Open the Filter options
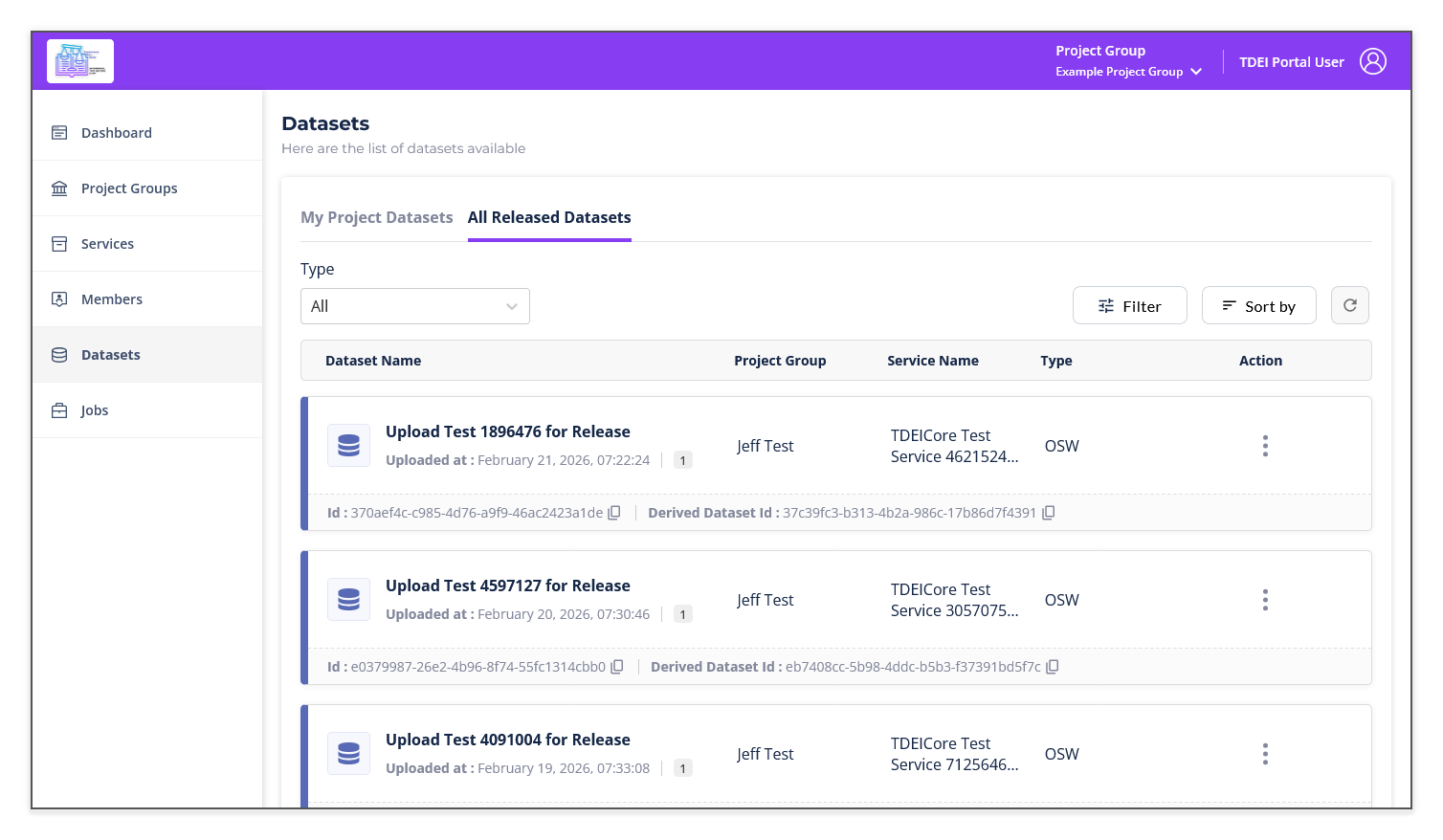This screenshot has height=840, width=1443. coord(1129,305)
